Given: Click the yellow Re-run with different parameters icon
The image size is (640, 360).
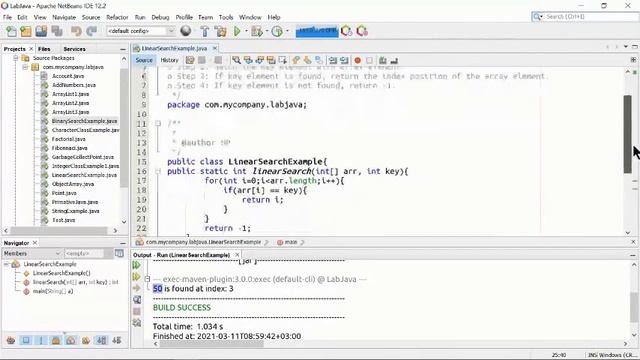Looking at the screenshot, I should (x=136, y=277).
